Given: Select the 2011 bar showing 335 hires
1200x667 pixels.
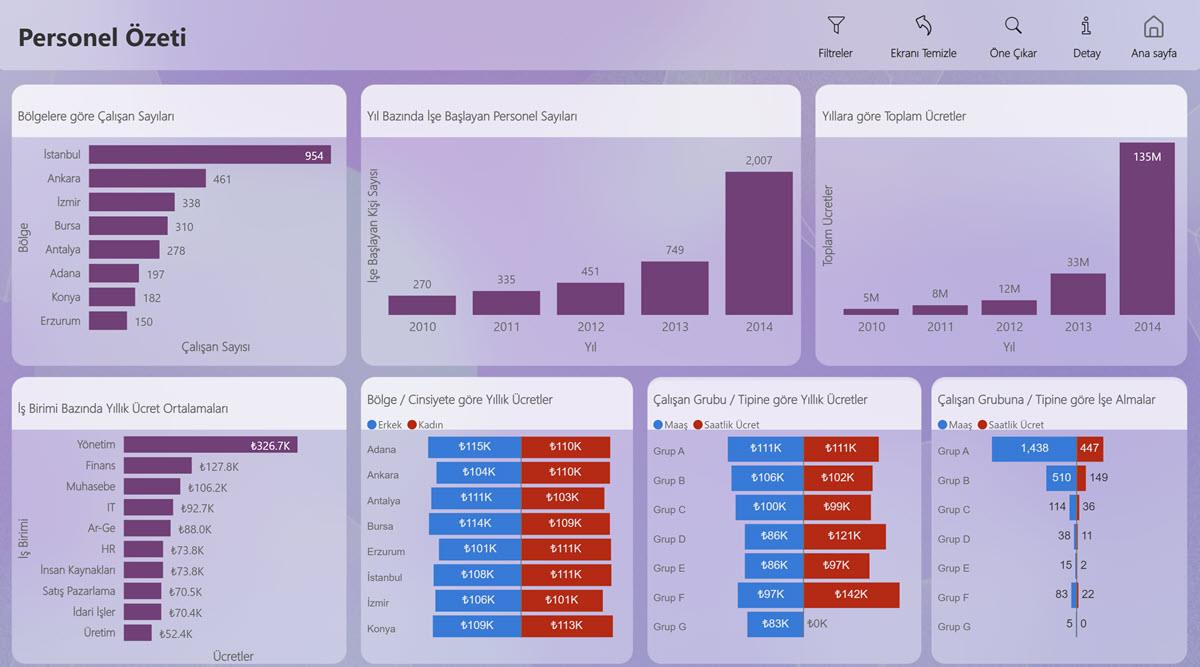Looking at the screenshot, I should pos(506,303).
